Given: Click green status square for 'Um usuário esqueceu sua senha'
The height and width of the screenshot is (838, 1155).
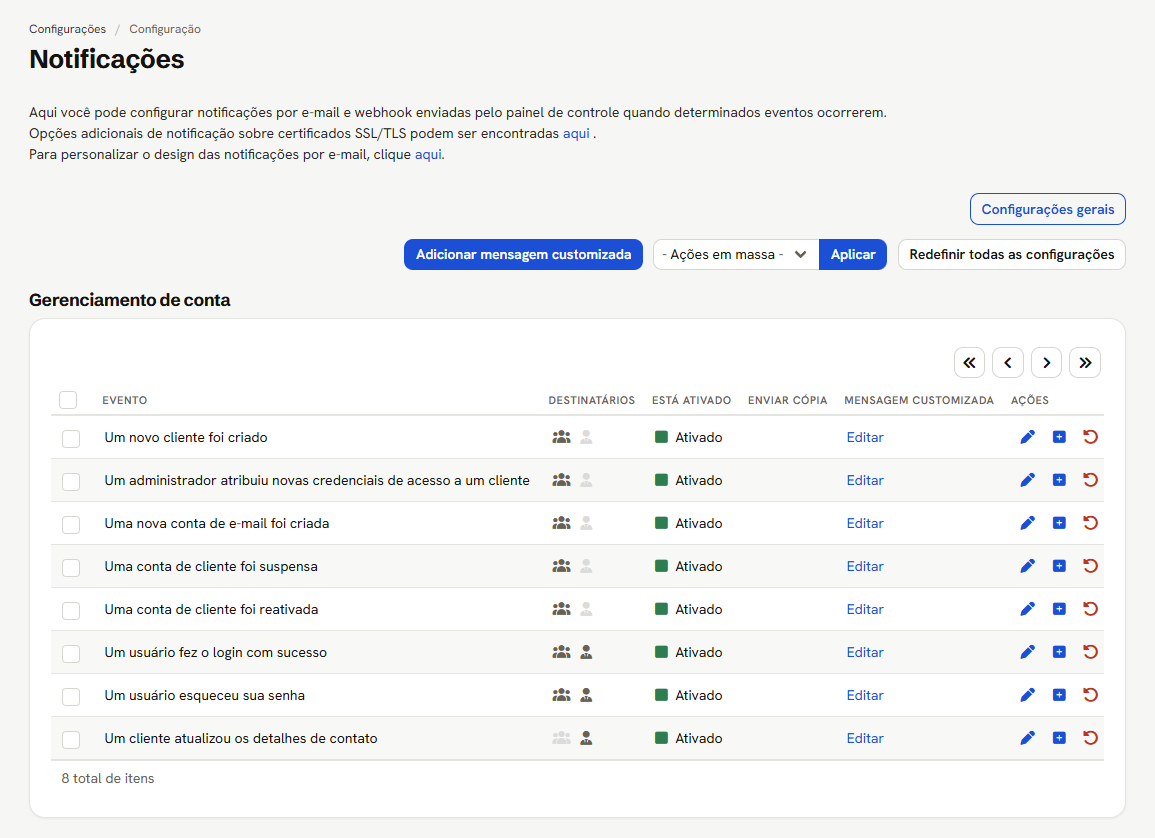Looking at the screenshot, I should [x=661, y=695].
